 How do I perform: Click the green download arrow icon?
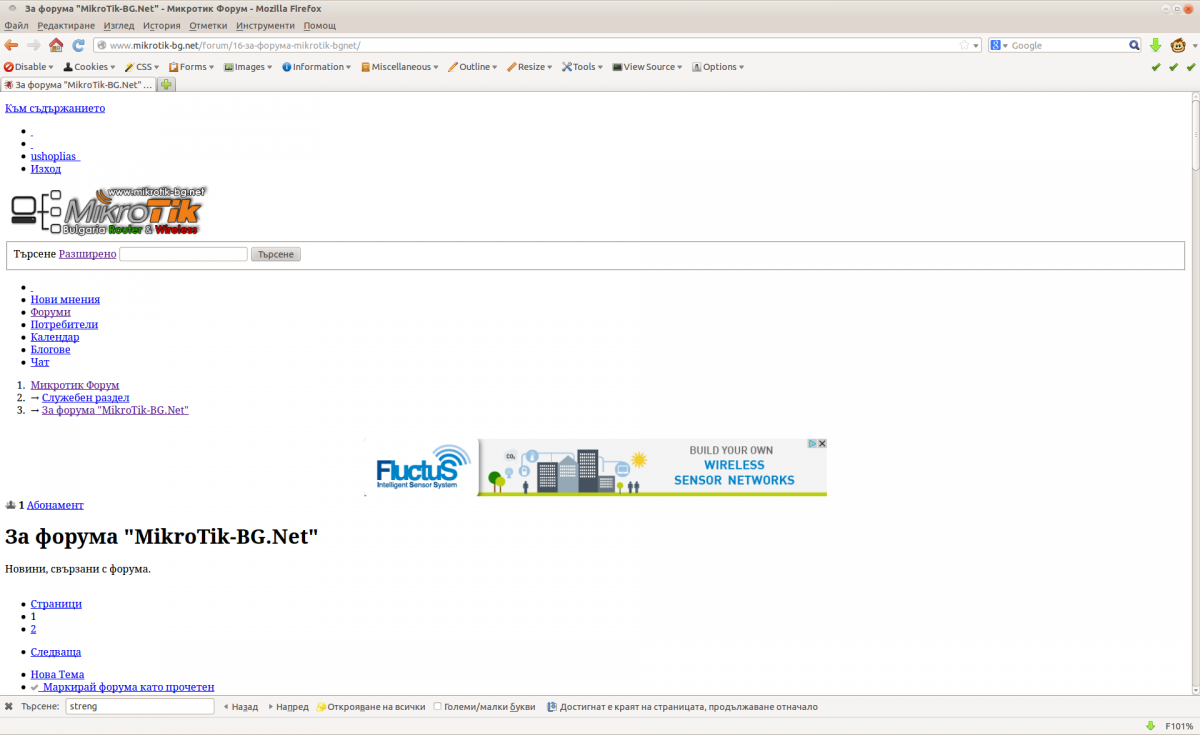[1155, 45]
